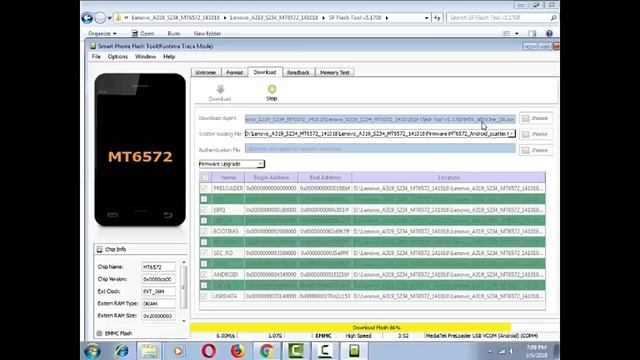Image resolution: width=640 pixels, height=360 pixels.
Task: Open the File menu
Action: click(x=96, y=57)
